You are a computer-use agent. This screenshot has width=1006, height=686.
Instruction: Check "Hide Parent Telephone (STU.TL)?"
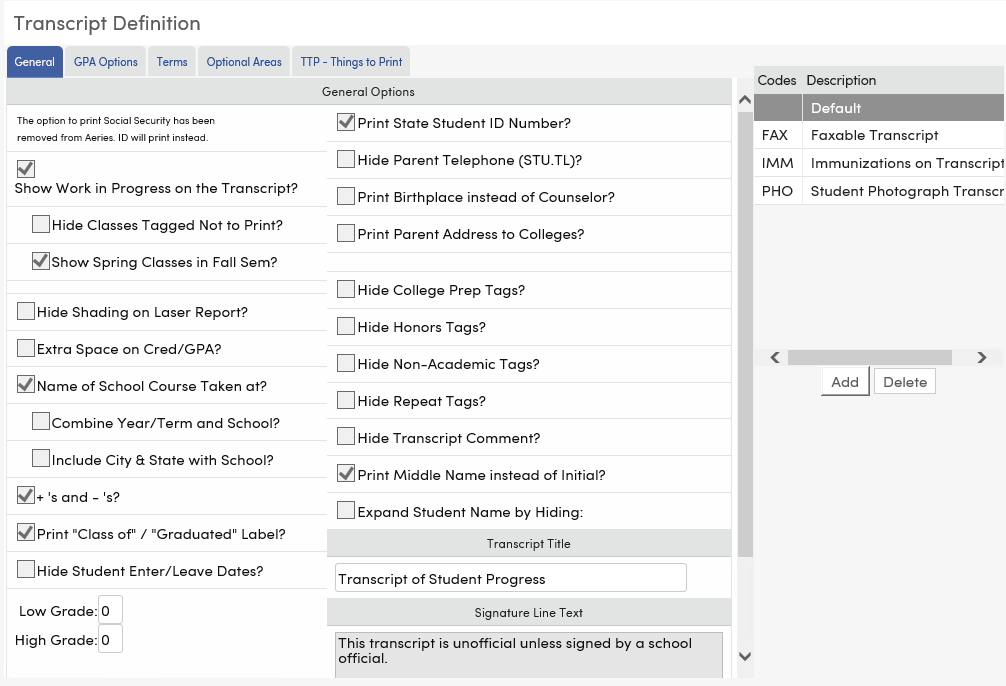(x=345, y=160)
